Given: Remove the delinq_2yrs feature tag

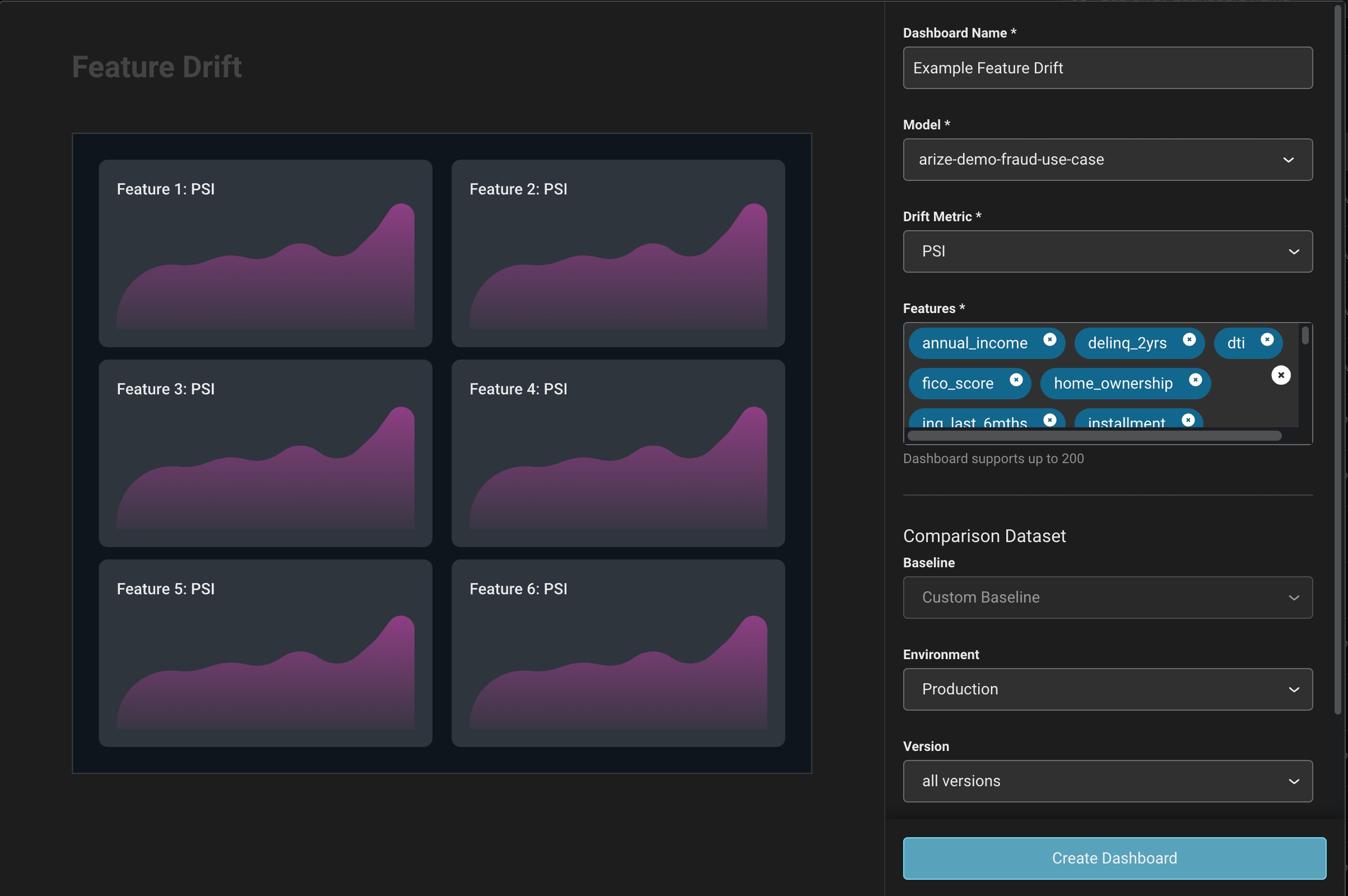Looking at the screenshot, I should point(1189,340).
